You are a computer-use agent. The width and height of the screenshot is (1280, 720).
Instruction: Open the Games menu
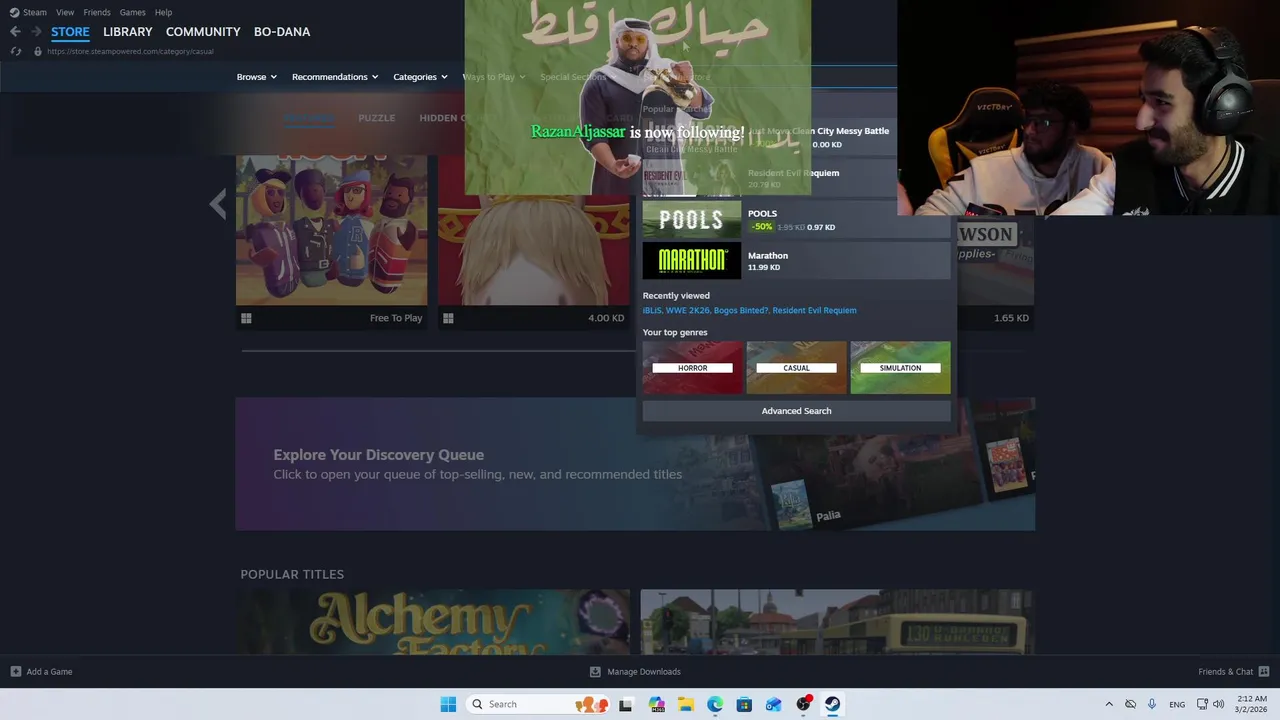(x=132, y=12)
